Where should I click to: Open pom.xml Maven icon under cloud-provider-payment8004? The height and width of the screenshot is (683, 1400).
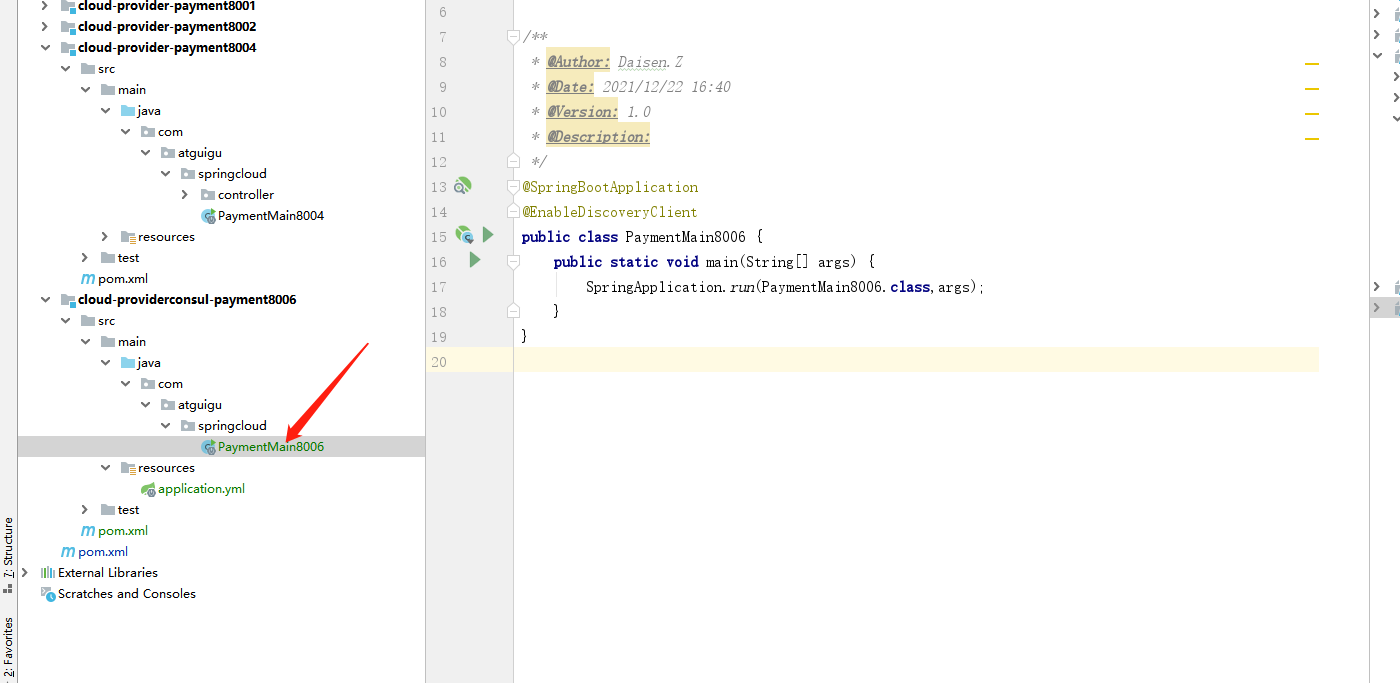88,279
